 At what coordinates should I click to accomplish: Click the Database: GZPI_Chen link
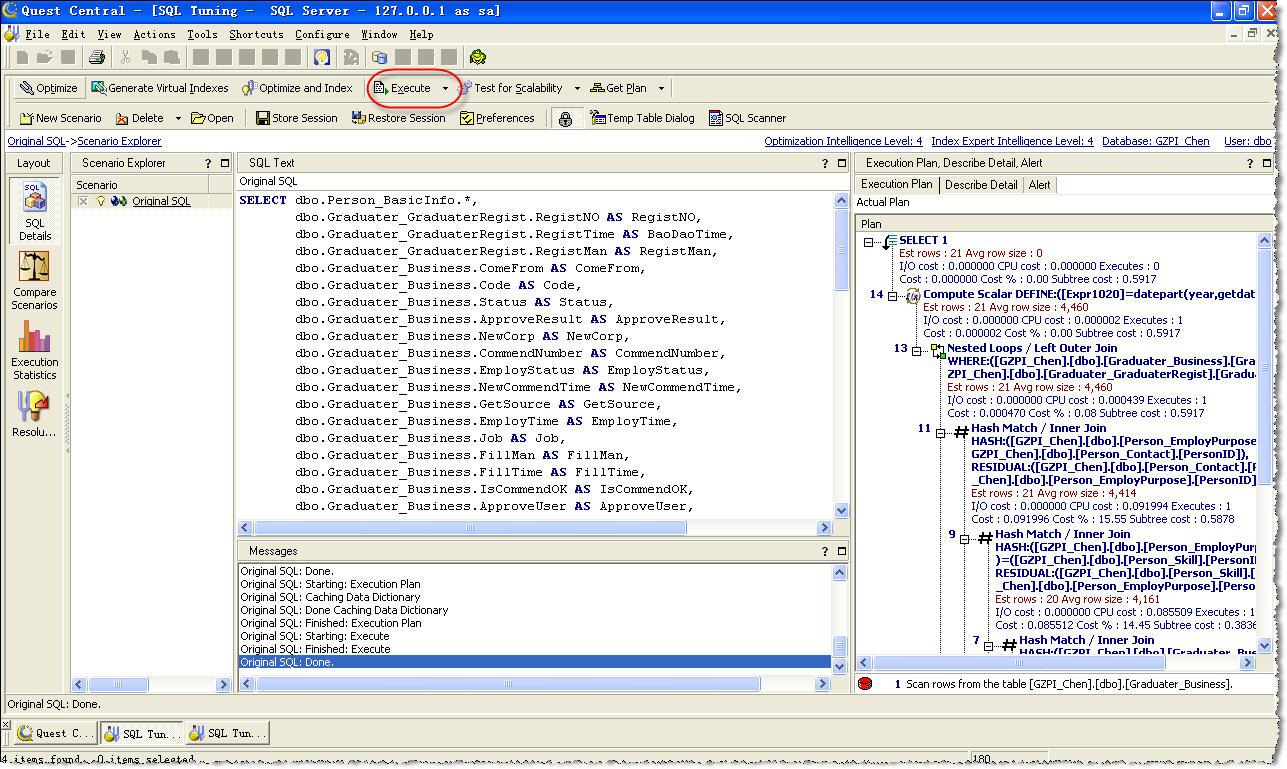click(1155, 142)
